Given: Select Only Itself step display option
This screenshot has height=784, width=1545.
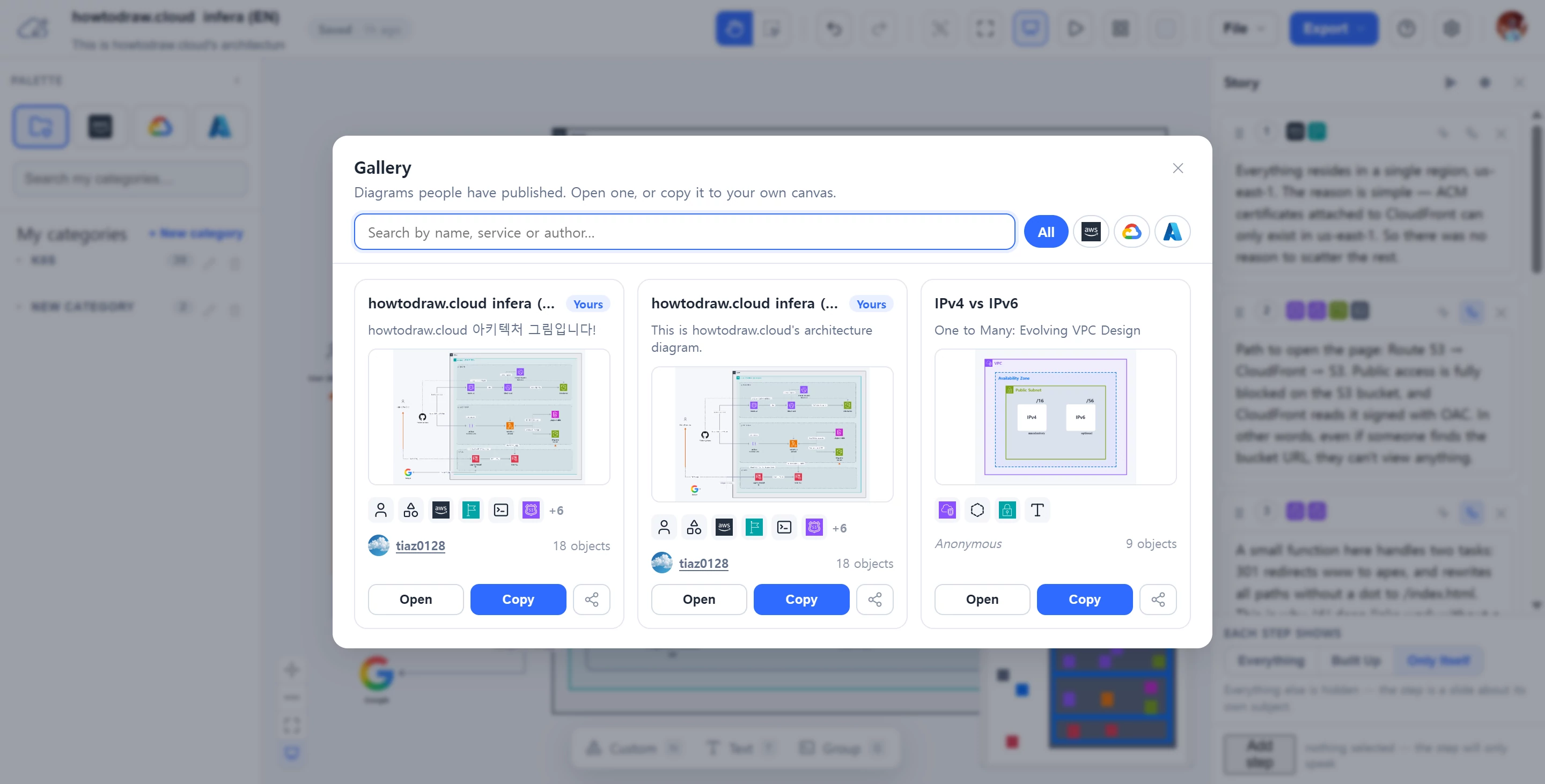Looking at the screenshot, I should [x=1438, y=661].
